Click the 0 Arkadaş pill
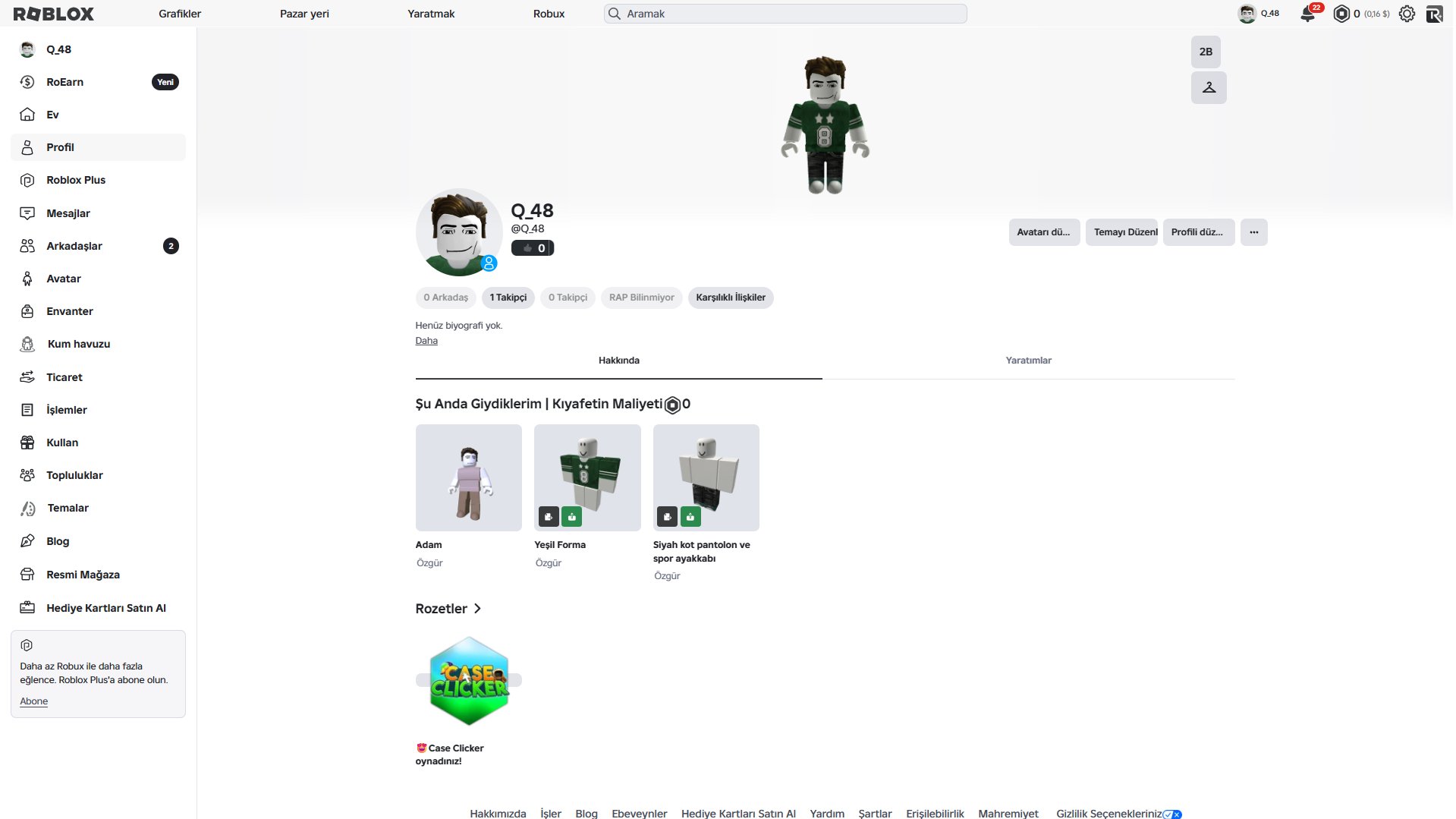Viewport: 1456px width, 819px height. (446, 298)
